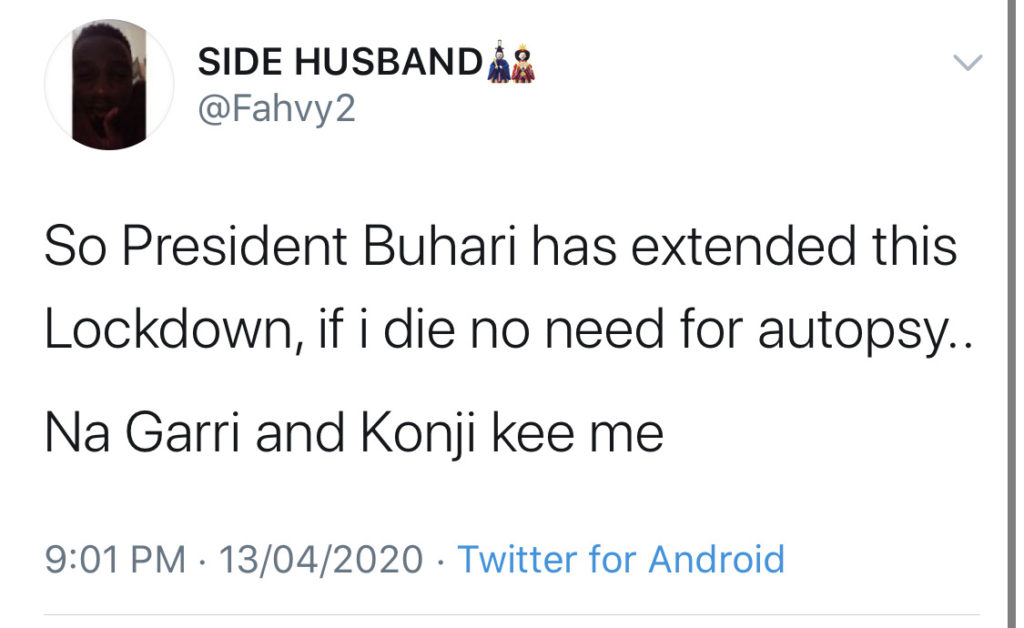Open the SIDE HUSBAND display name
The image size is (1024, 628).
pyautogui.click(x=340, y=63)
